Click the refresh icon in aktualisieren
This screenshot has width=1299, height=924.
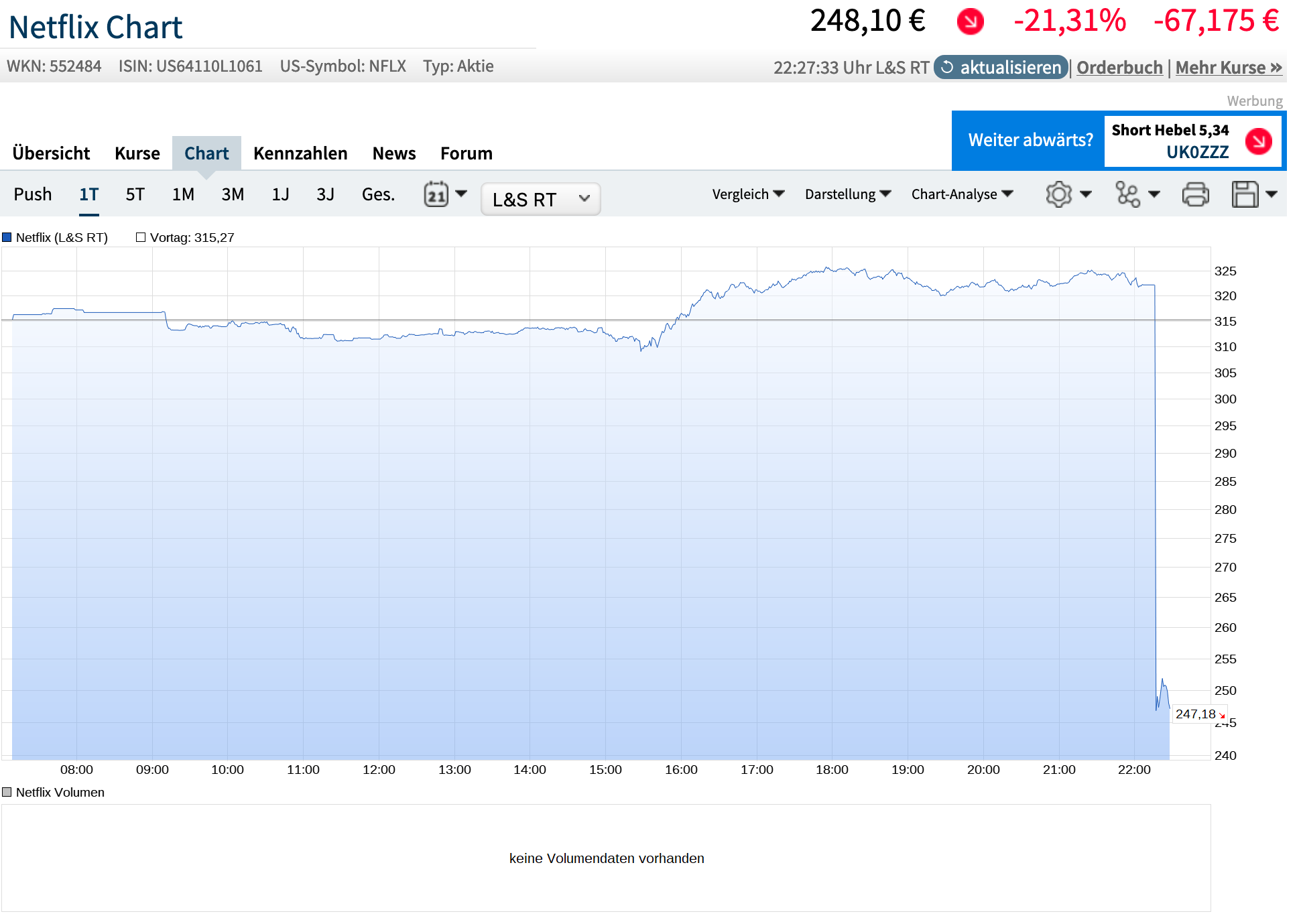point(947,67)
